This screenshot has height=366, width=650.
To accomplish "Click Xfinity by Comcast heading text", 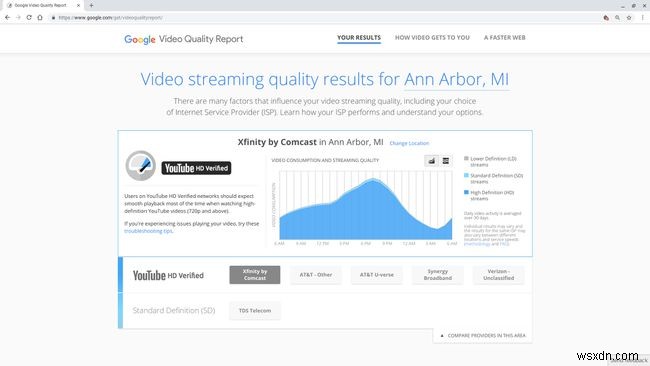I will coord(277,142).
